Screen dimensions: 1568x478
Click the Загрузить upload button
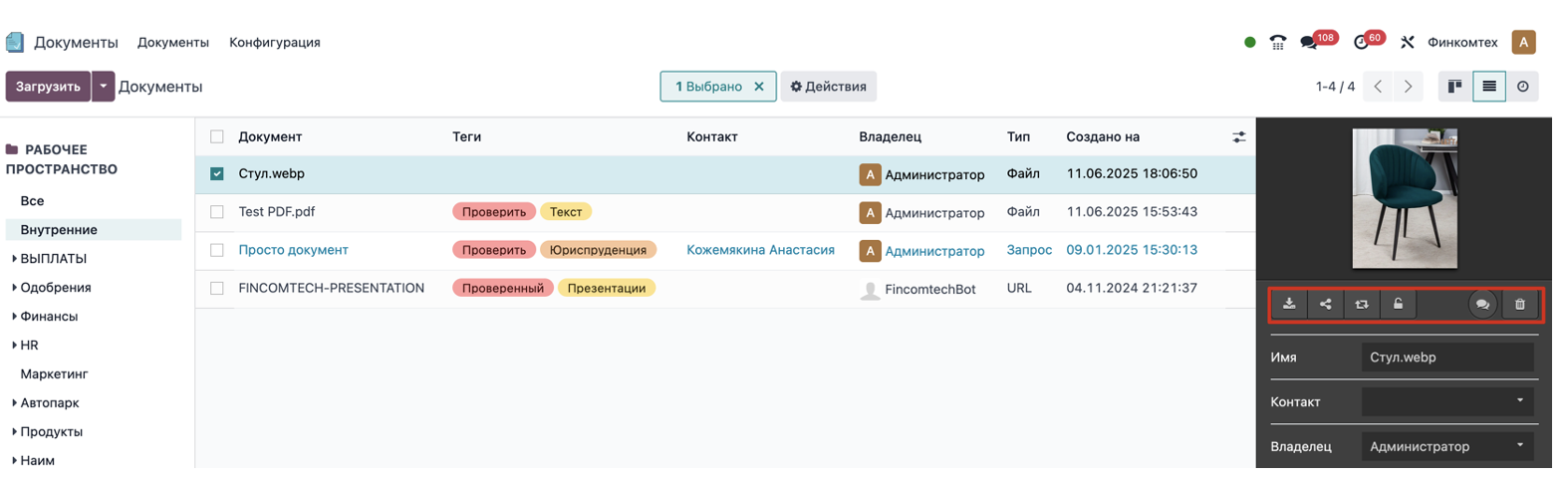point(48,87)
